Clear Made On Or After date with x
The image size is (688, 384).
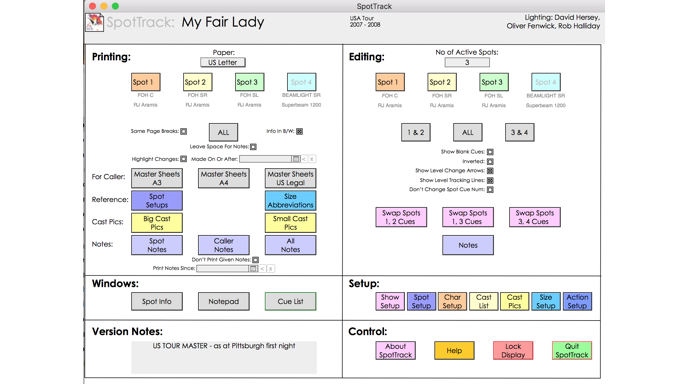click(312, 159)
